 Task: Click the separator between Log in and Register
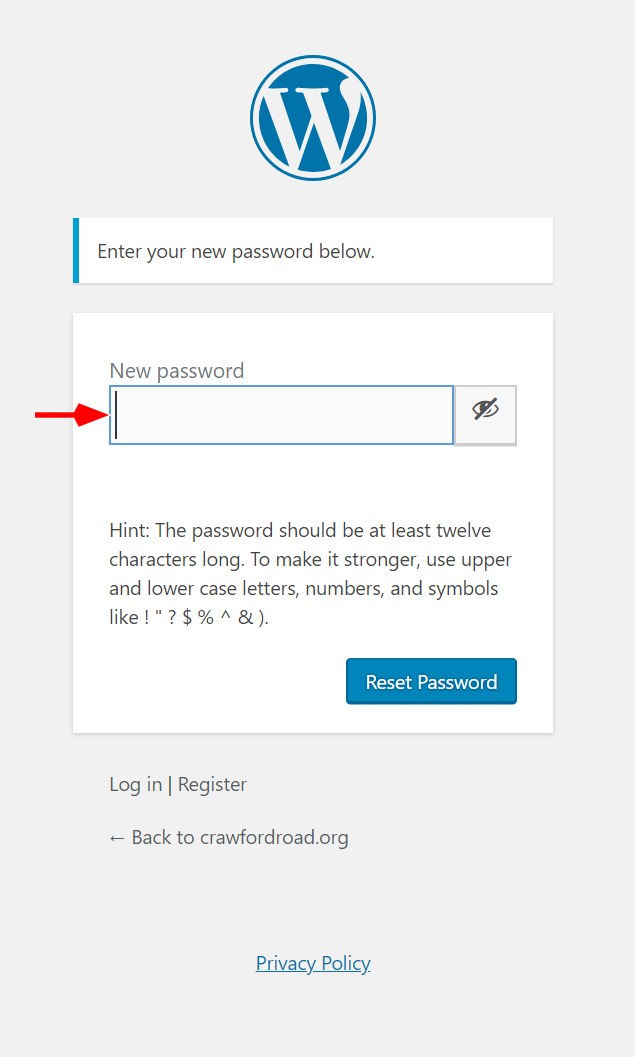click(x=170, y=784)
